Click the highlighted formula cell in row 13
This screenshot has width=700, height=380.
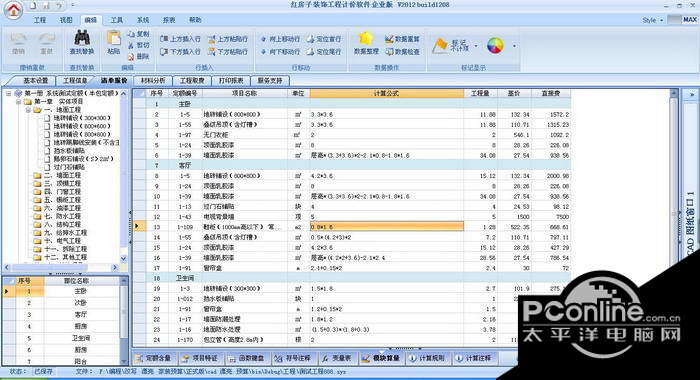click(386, 227)
